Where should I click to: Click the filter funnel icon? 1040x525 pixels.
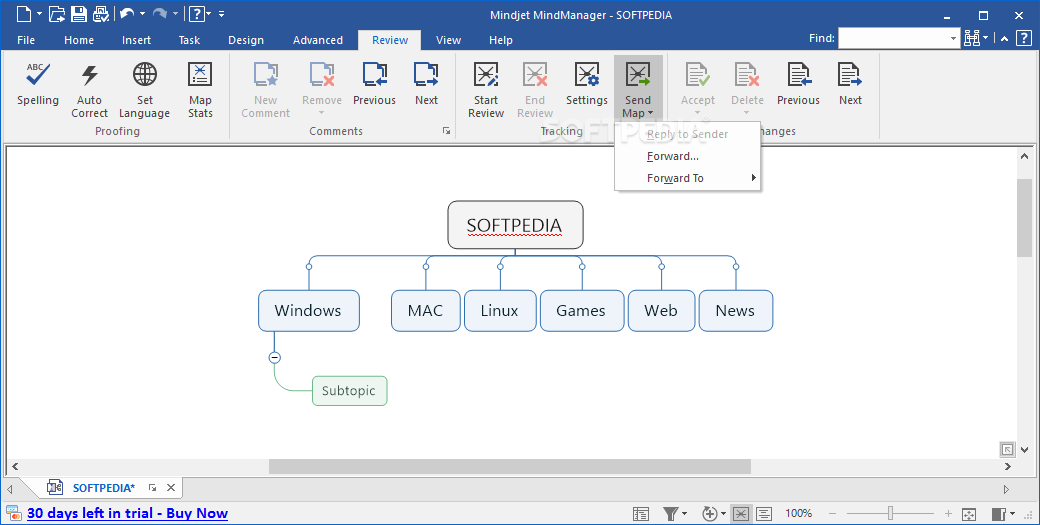[x=671, y=514]
